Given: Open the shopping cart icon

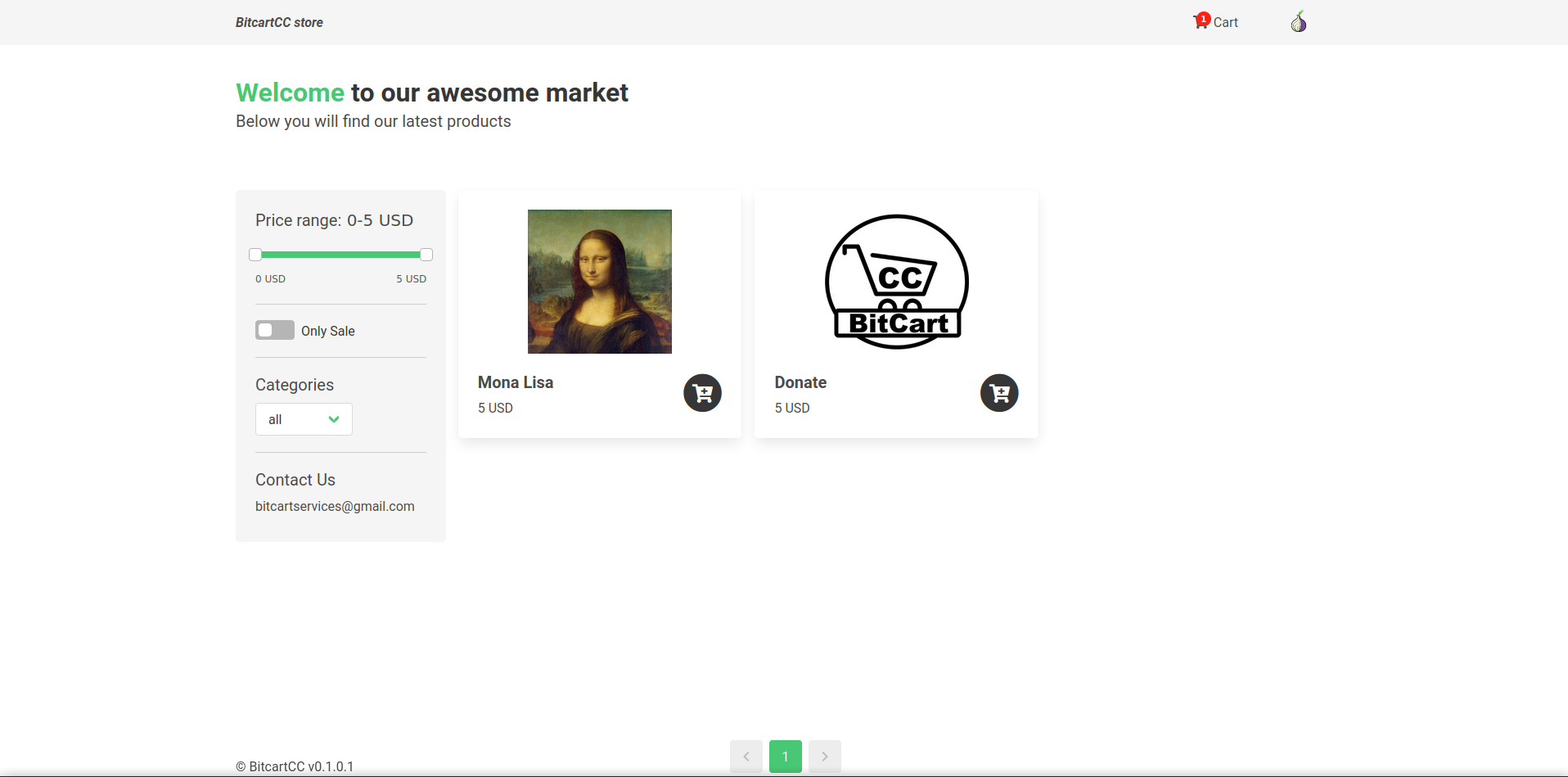Looking at the screenshot, I should tap(1201, 22).
